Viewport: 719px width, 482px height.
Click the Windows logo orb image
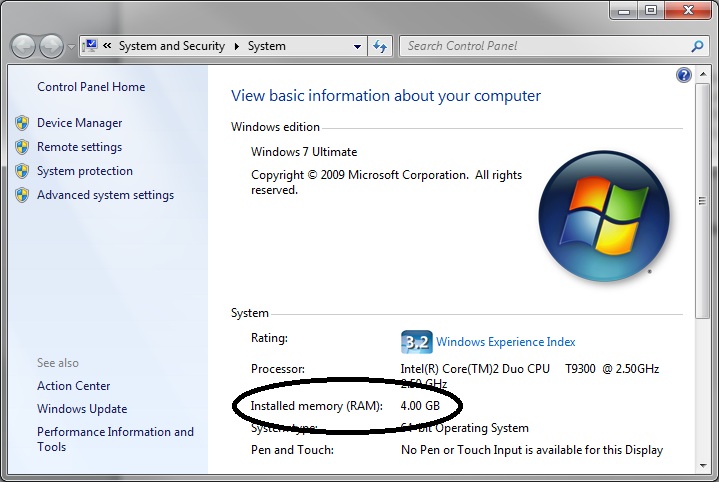coord(604,216)
